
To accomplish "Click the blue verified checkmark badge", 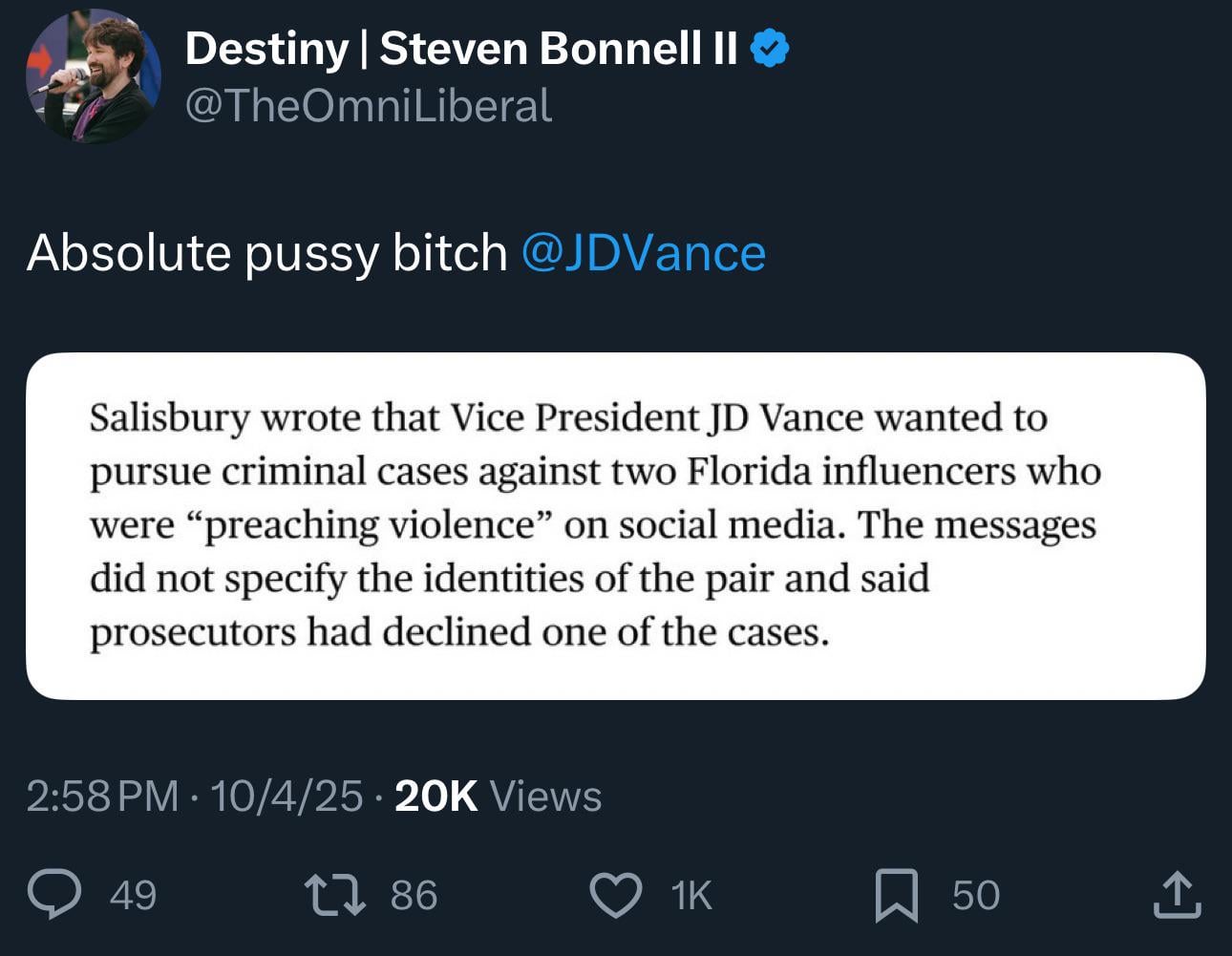I will coord(770,48).
